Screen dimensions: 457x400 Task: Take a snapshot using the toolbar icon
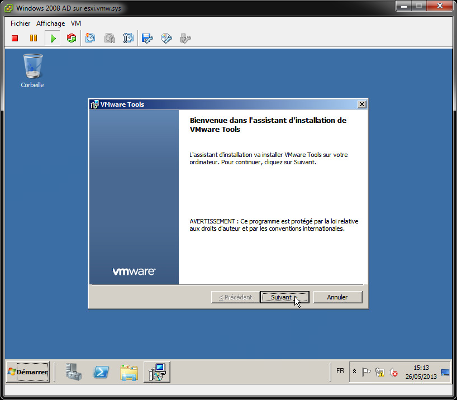coord(90,38)
